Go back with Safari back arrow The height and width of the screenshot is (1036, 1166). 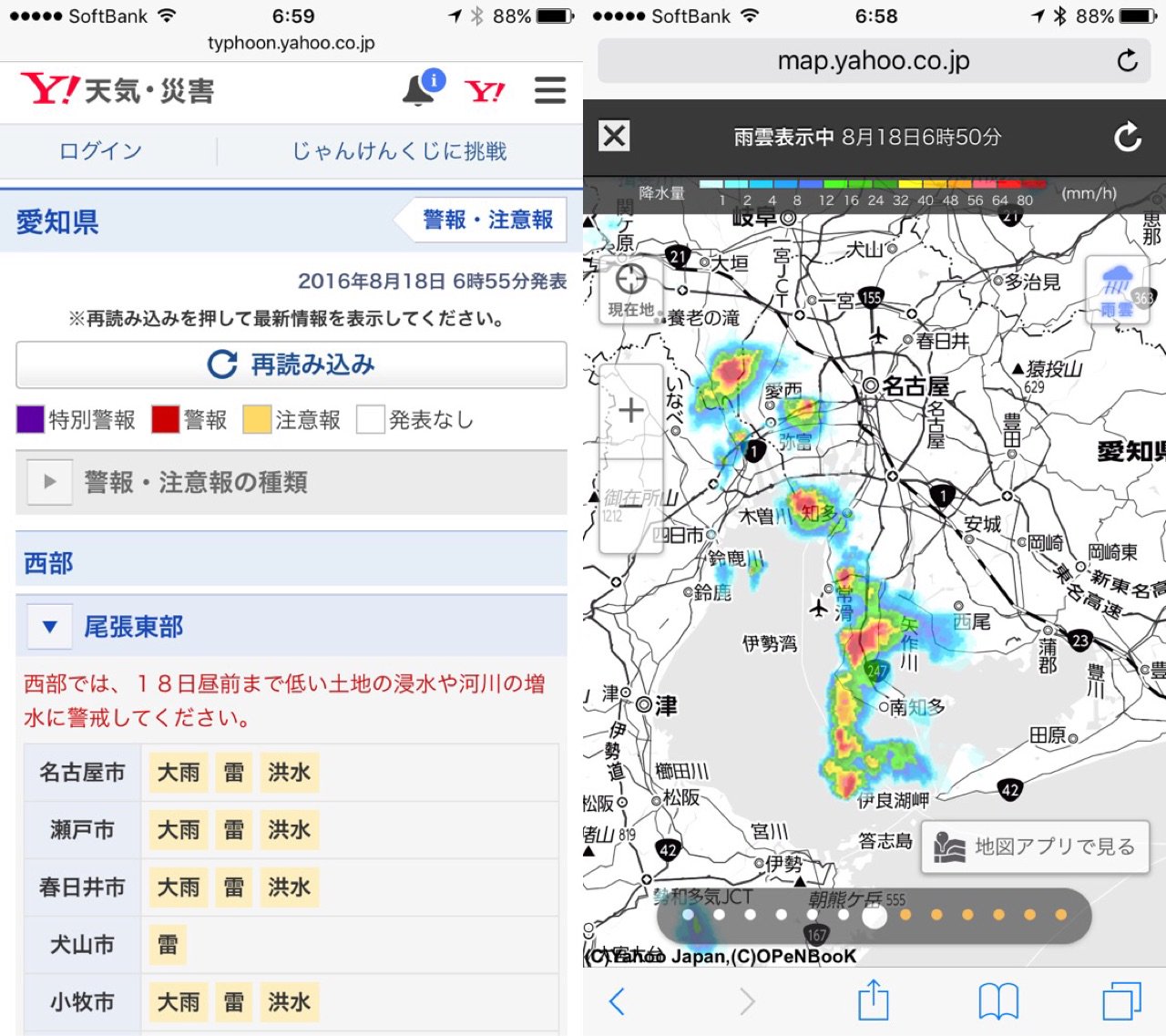point(617,1001)
